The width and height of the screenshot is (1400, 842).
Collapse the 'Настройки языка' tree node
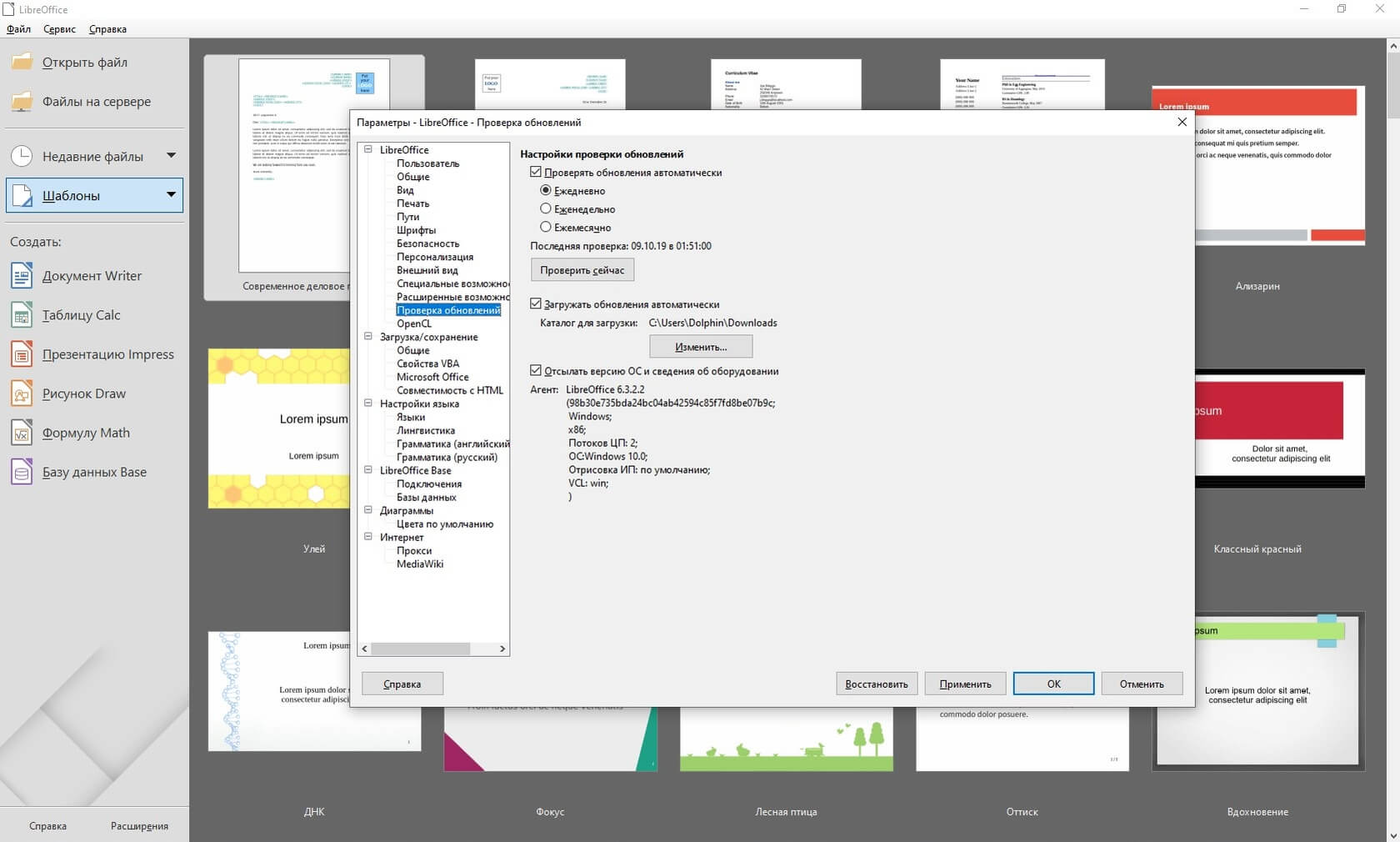click(x=368, y=403)
